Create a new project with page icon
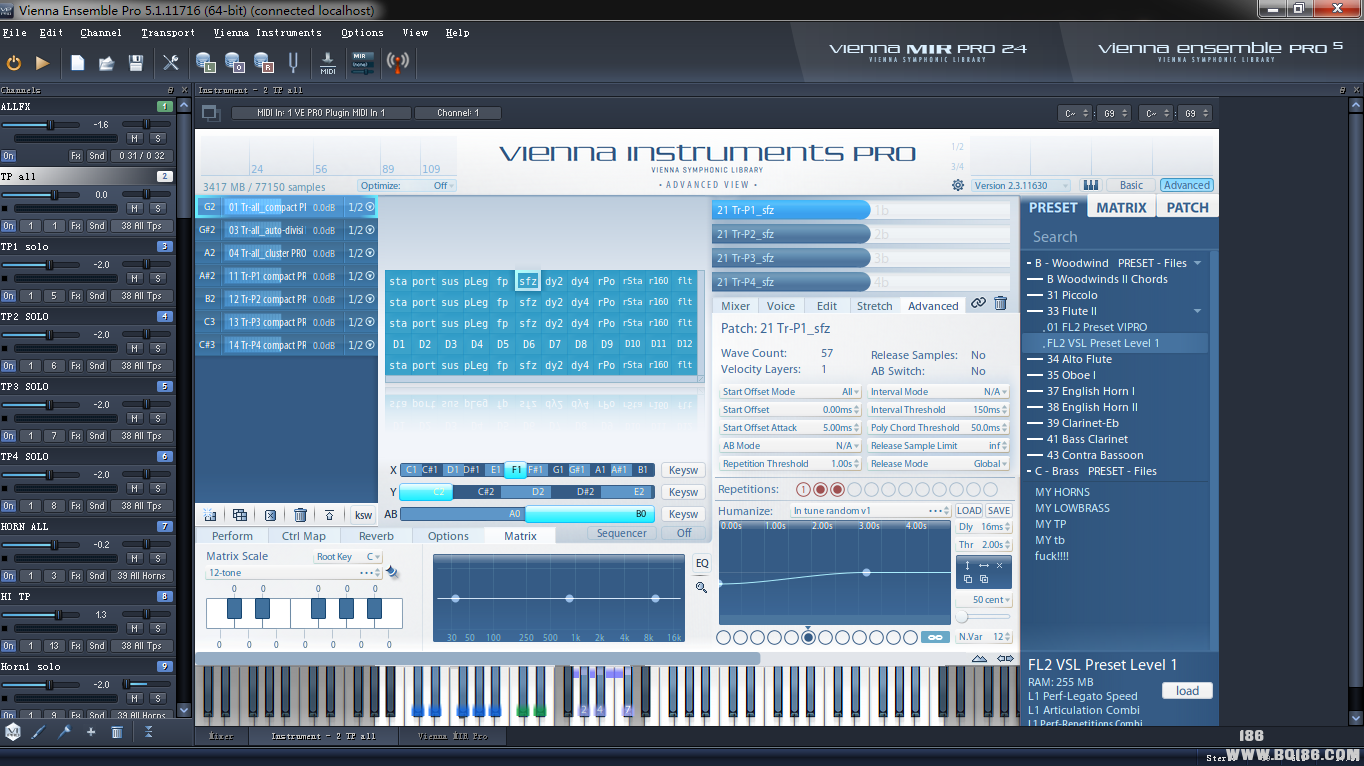1364x766 pixels. coord(78,63)
